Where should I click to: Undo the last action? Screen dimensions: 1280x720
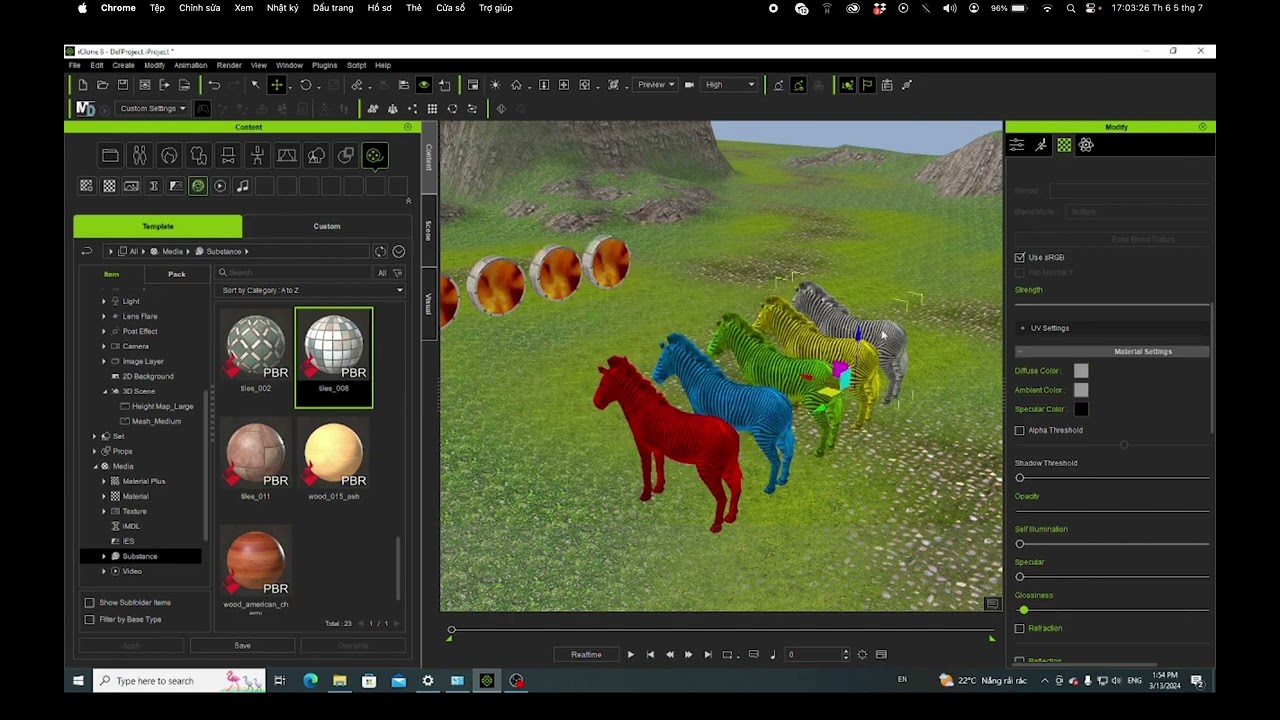point(214,85)
